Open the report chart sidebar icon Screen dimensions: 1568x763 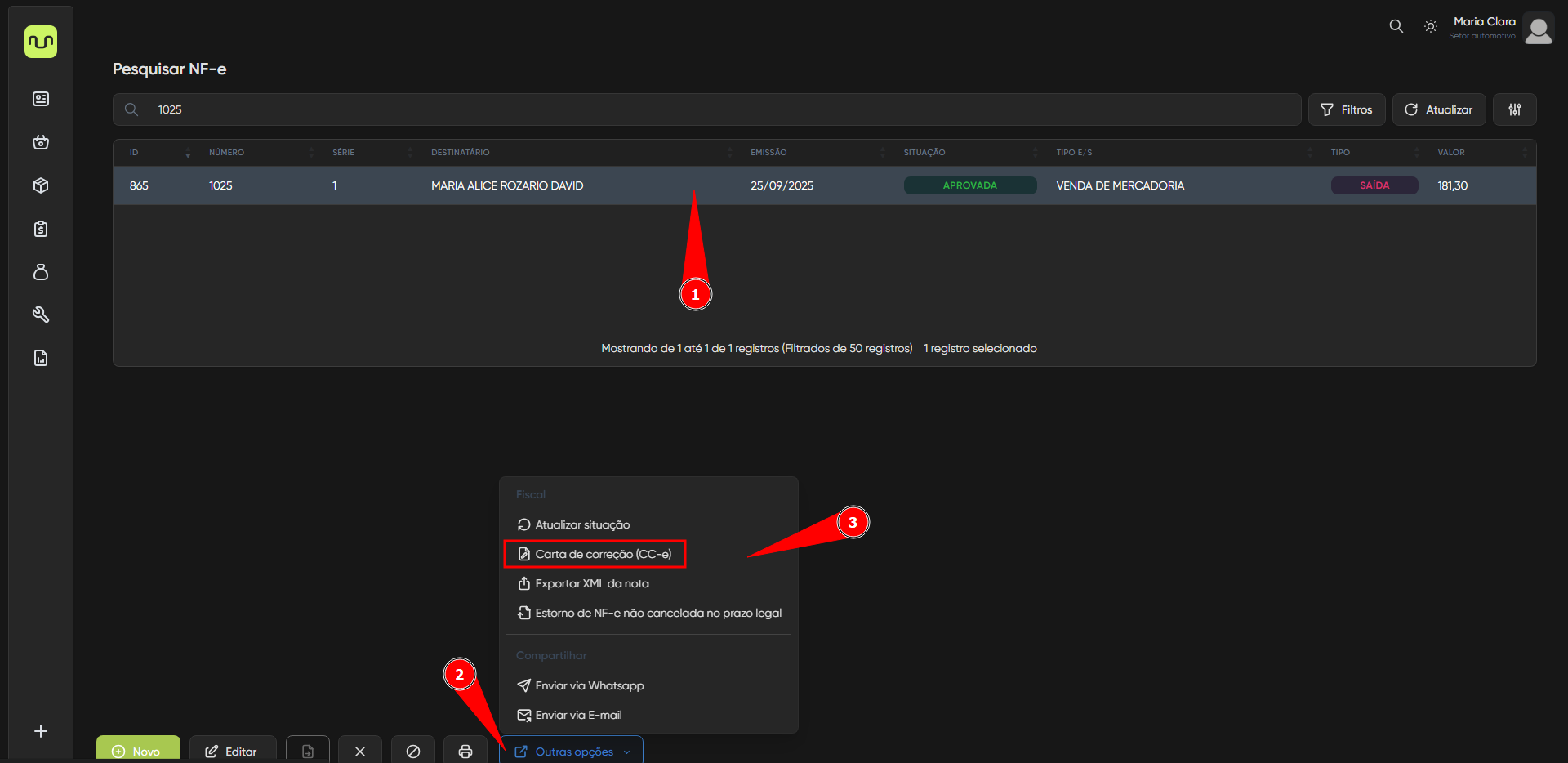(x=41, y=358)
